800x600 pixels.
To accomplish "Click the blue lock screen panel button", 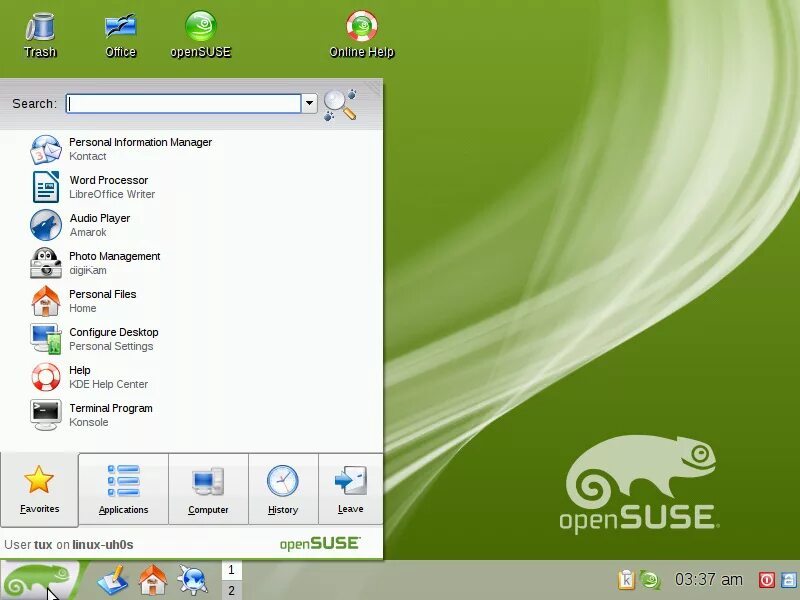I will [x=789, y=580].
